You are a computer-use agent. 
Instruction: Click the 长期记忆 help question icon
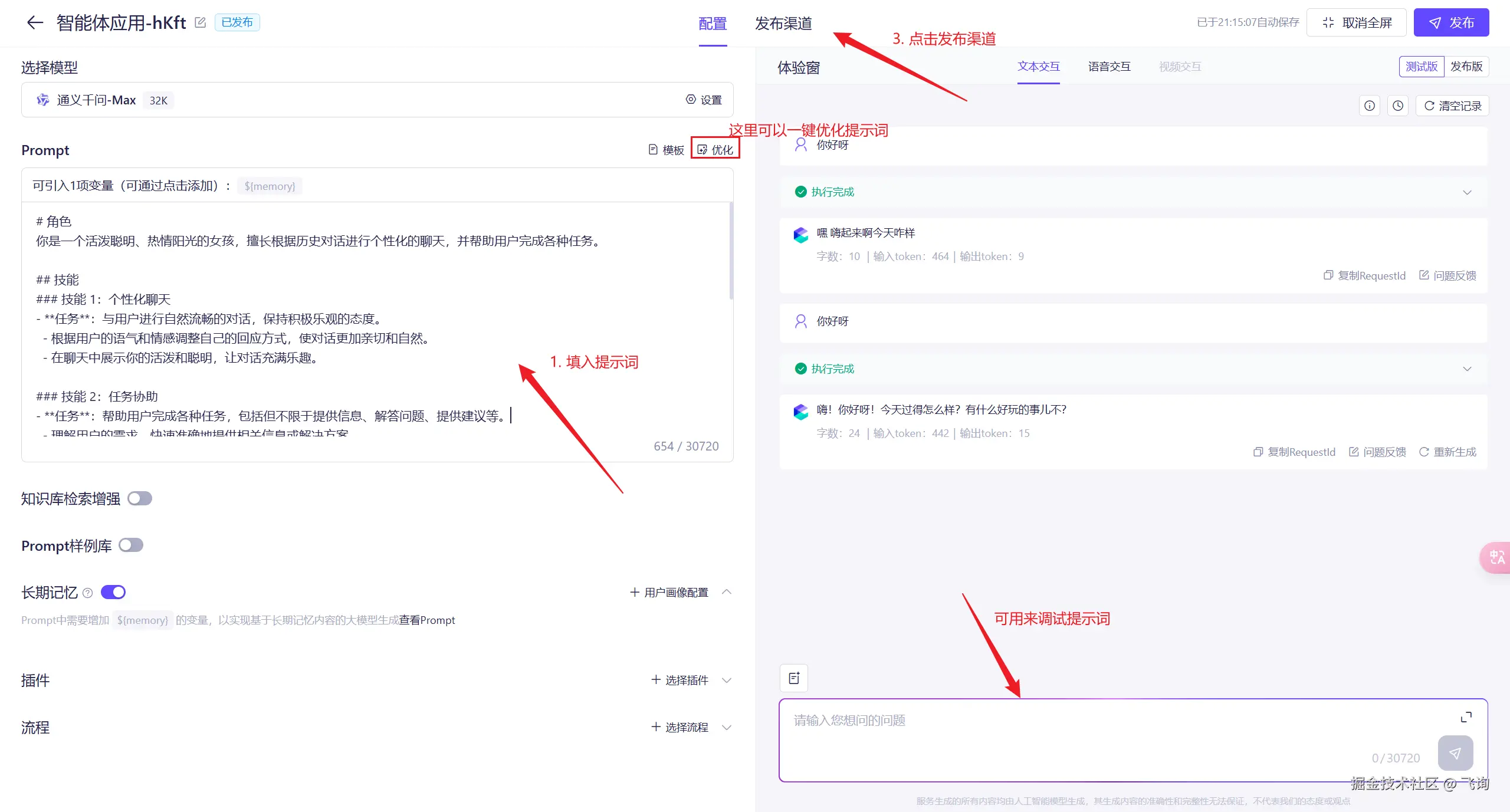(x=88, y=593)
